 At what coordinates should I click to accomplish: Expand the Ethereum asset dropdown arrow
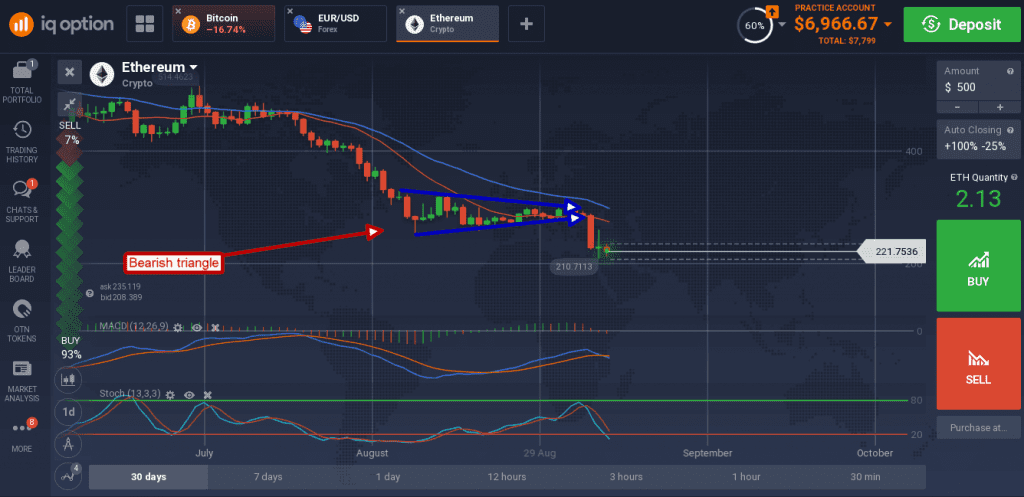click(x=194, y=67)
